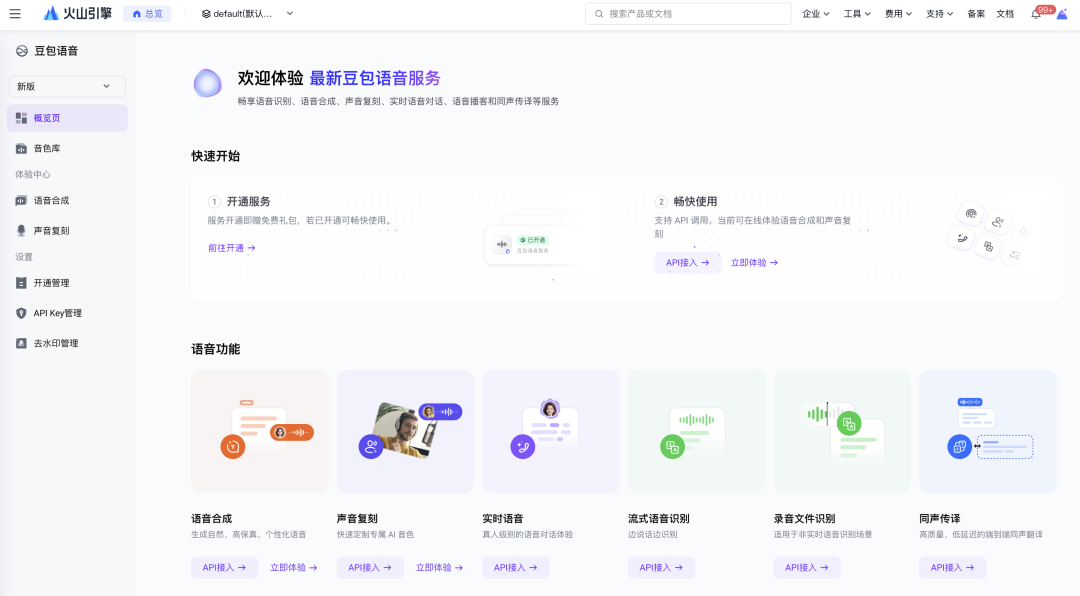Open the notification bell
This screenshot has height=596, width=1080.
[x=1036, y=14]
